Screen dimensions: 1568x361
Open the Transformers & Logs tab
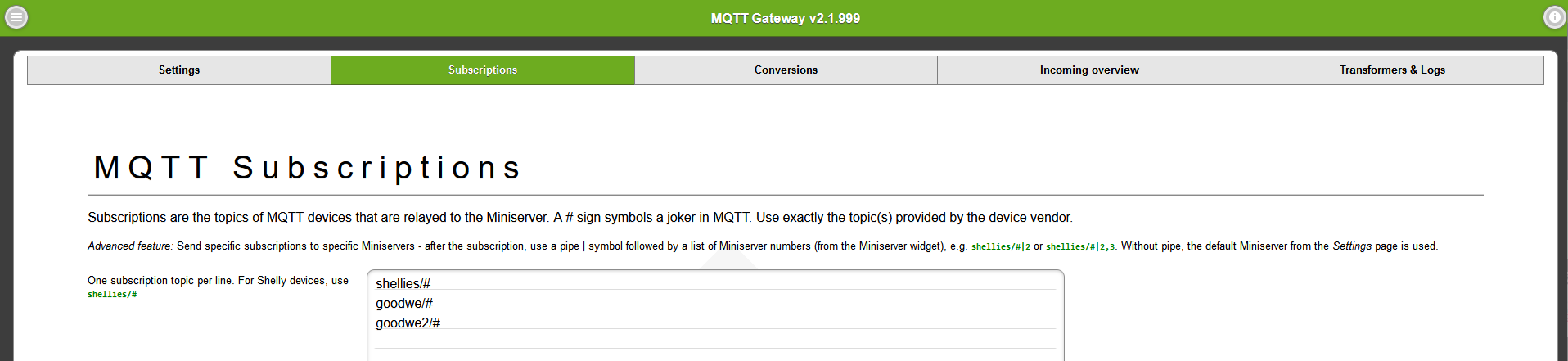1392,70
